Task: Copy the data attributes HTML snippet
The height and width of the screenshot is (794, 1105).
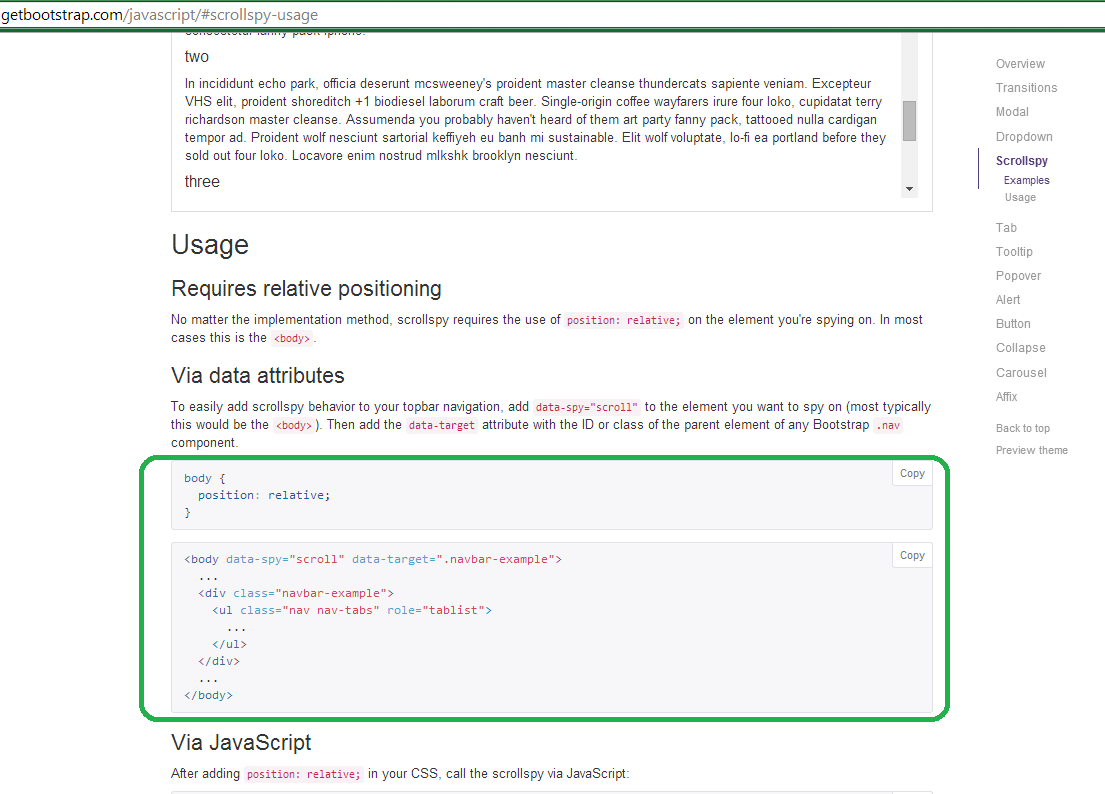Action: point(911,555)
